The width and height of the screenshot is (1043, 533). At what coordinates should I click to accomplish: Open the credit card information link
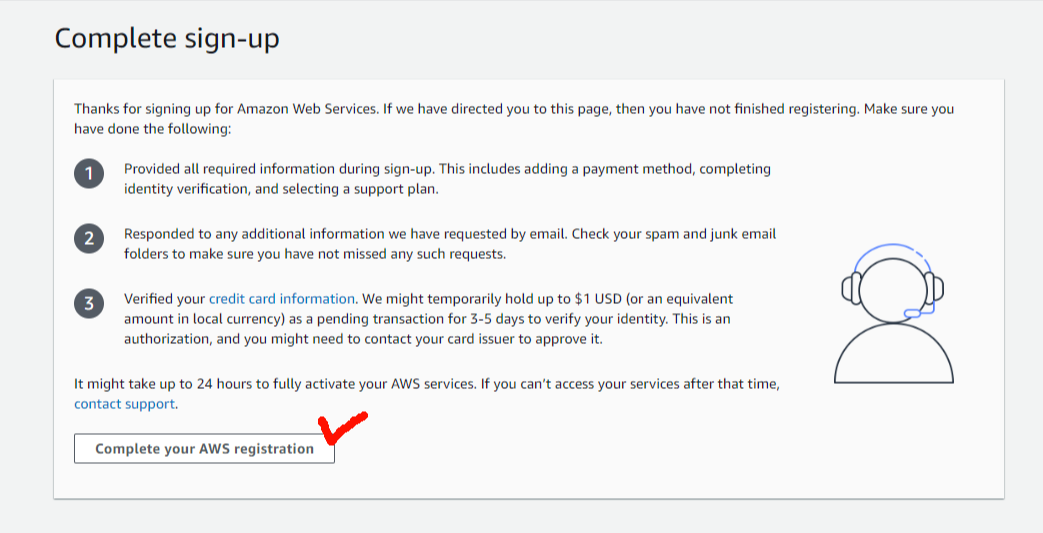[x=282, y=299]
